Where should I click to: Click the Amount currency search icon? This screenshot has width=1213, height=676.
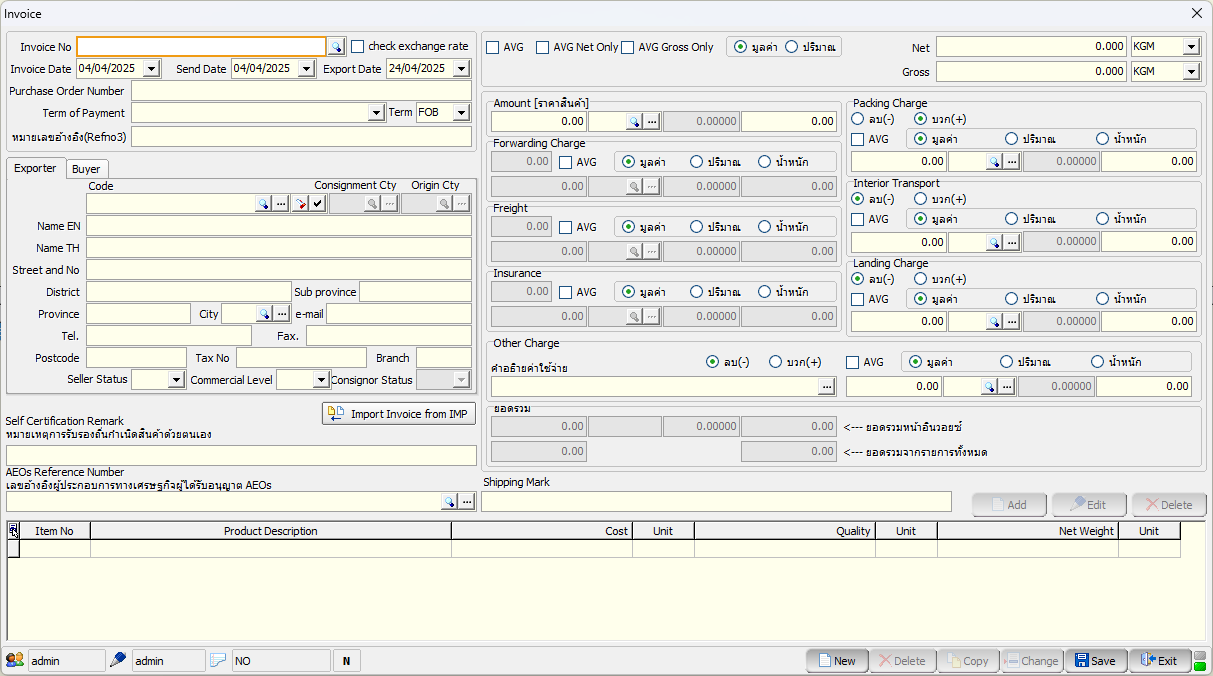(x=633, y=121)
